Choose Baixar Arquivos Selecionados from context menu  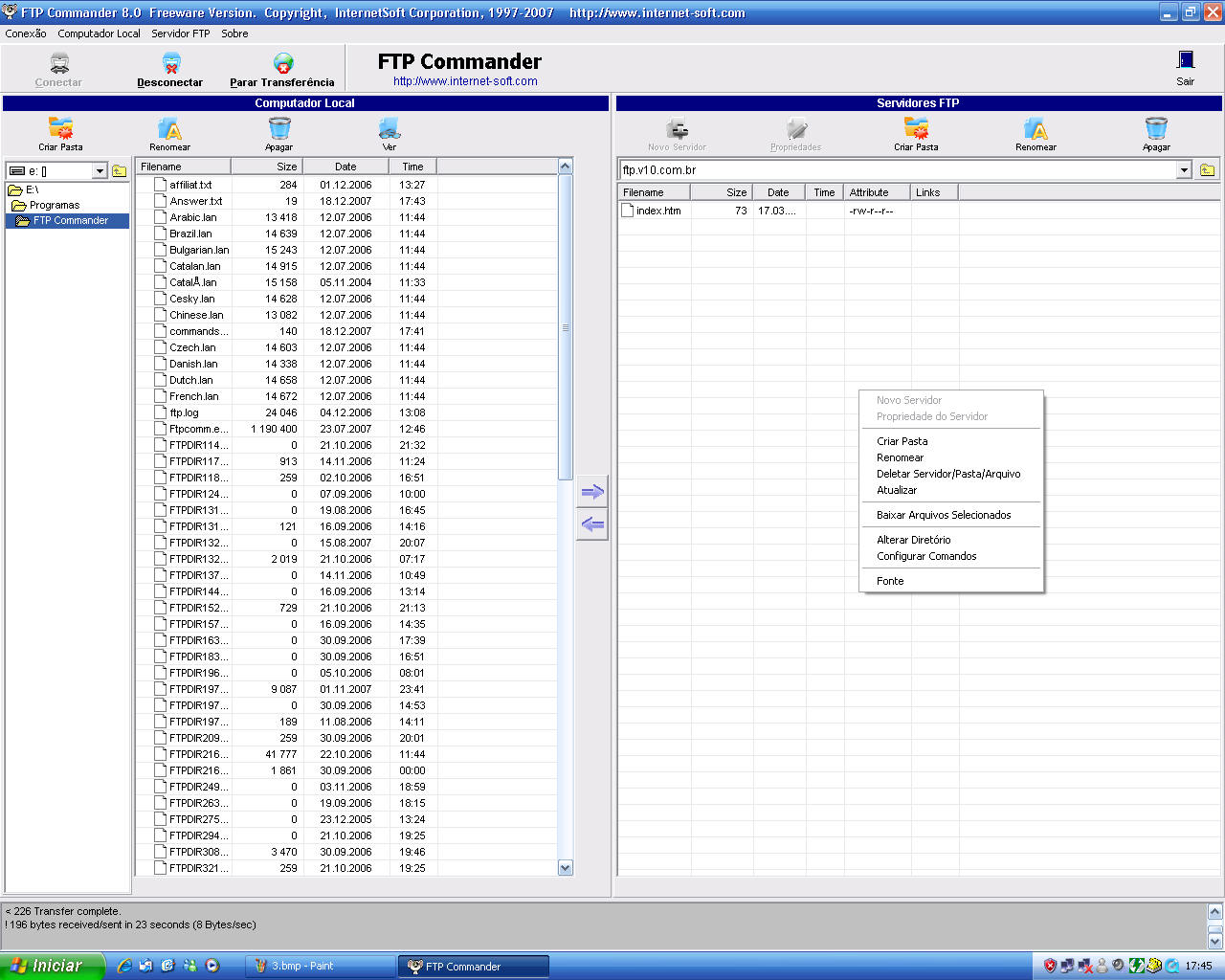coord(943,515)
